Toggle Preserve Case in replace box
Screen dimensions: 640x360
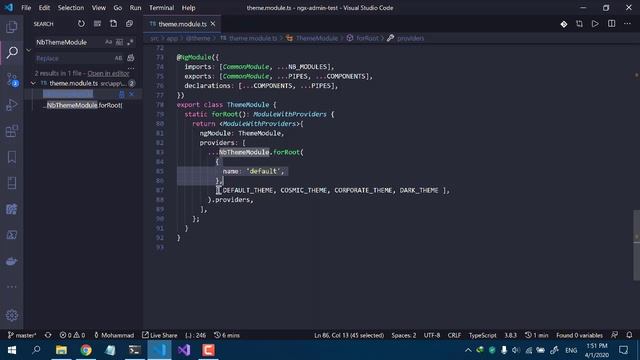tap(118, 58)
